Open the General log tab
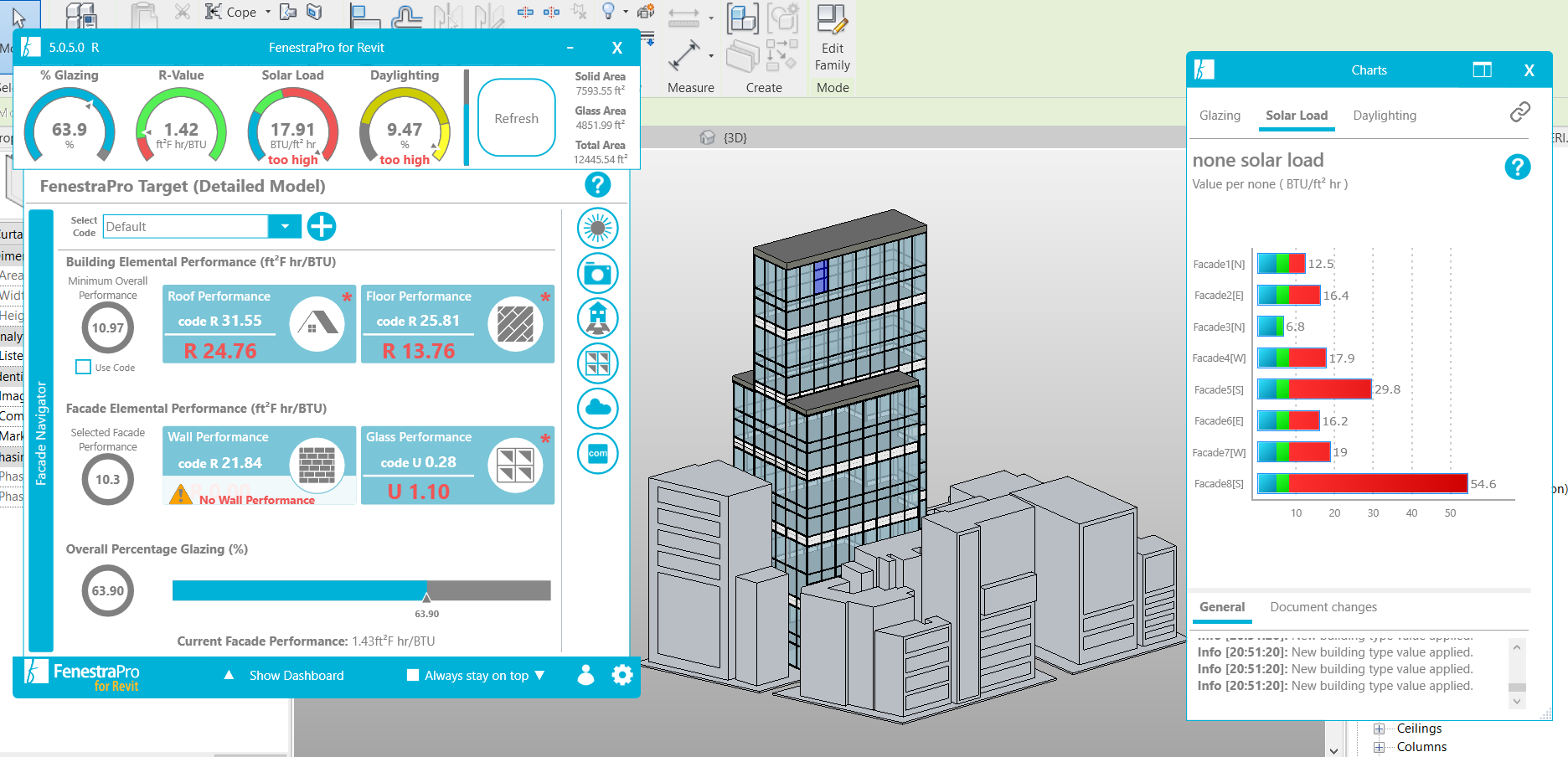The width and height of the screenshot is (1568, 757). [x=1222, y=607]
